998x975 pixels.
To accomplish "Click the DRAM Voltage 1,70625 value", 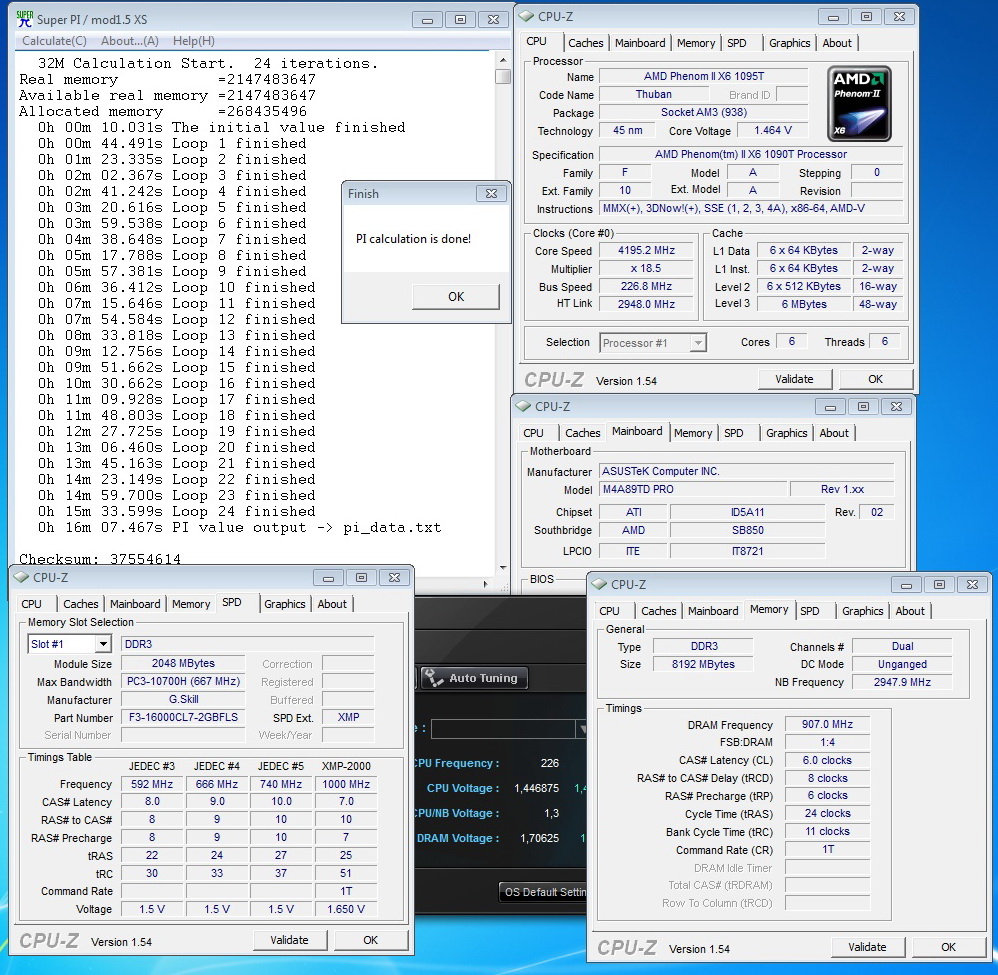I will pyautogui.click(x=539, y=838).
